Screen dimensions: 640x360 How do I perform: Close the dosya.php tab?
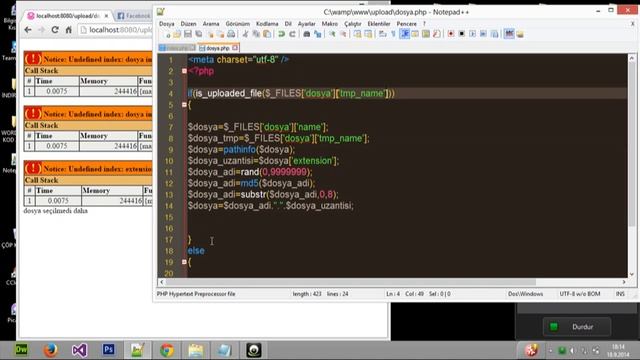tap(235, 48)
